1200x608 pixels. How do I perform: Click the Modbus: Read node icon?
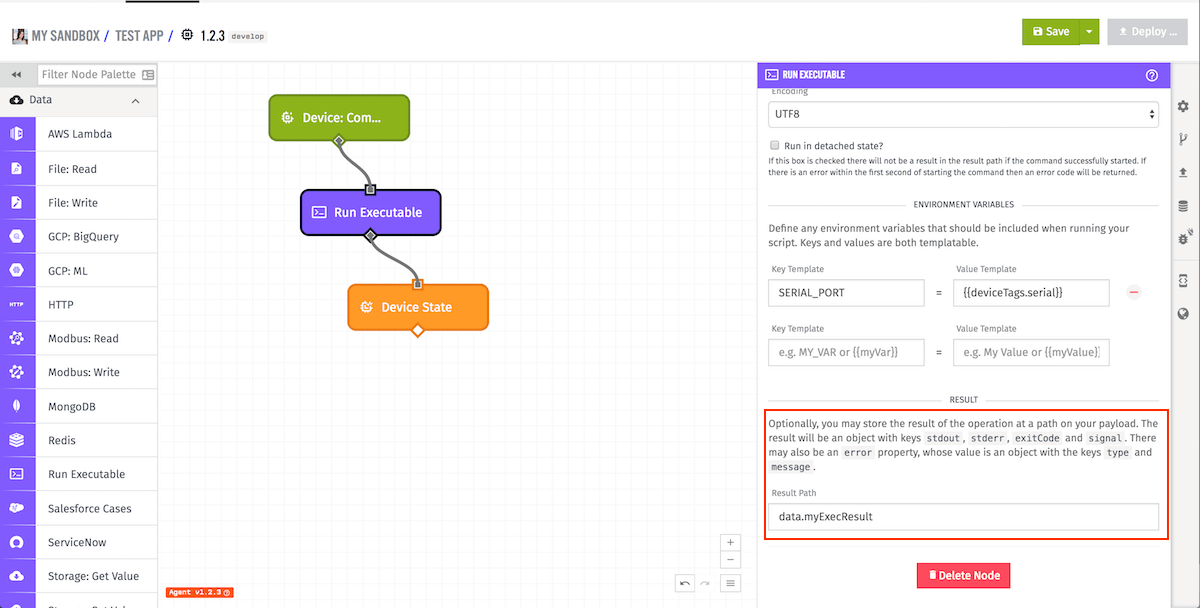pos(17,338)
